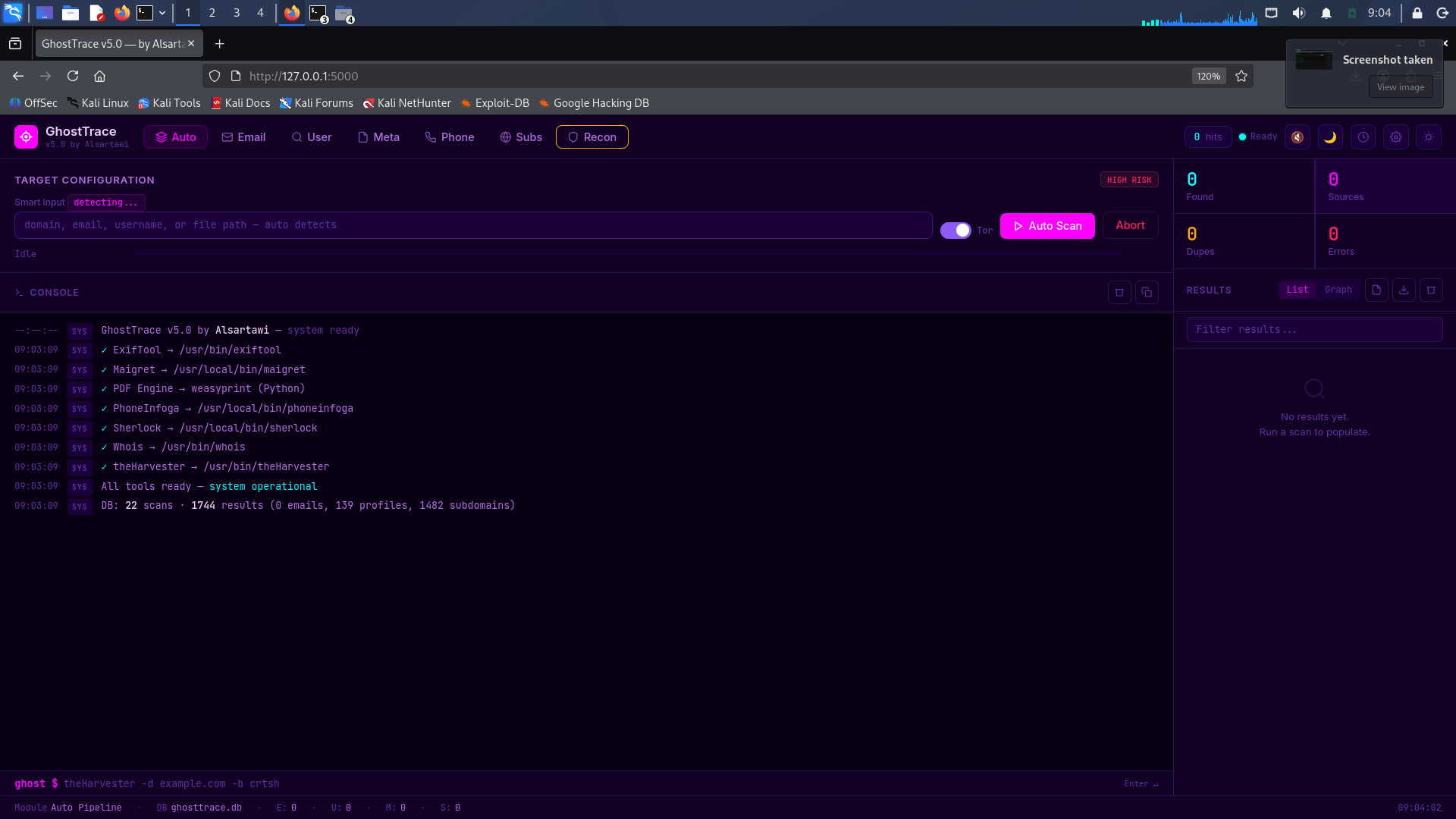Switch to the Email module tab
The height and width of the screenshot is (819, 1456).
pos(243,137)
